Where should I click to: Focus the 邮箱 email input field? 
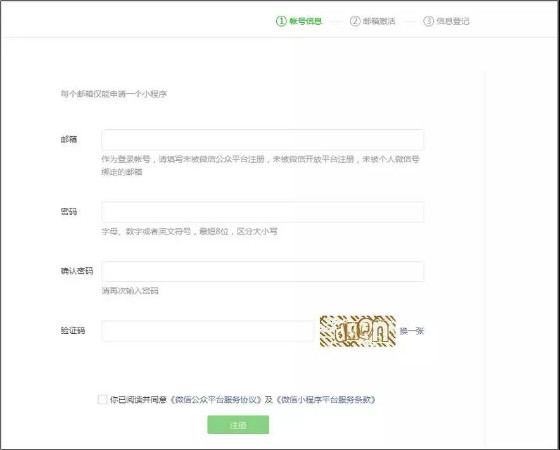click(262, 140)
